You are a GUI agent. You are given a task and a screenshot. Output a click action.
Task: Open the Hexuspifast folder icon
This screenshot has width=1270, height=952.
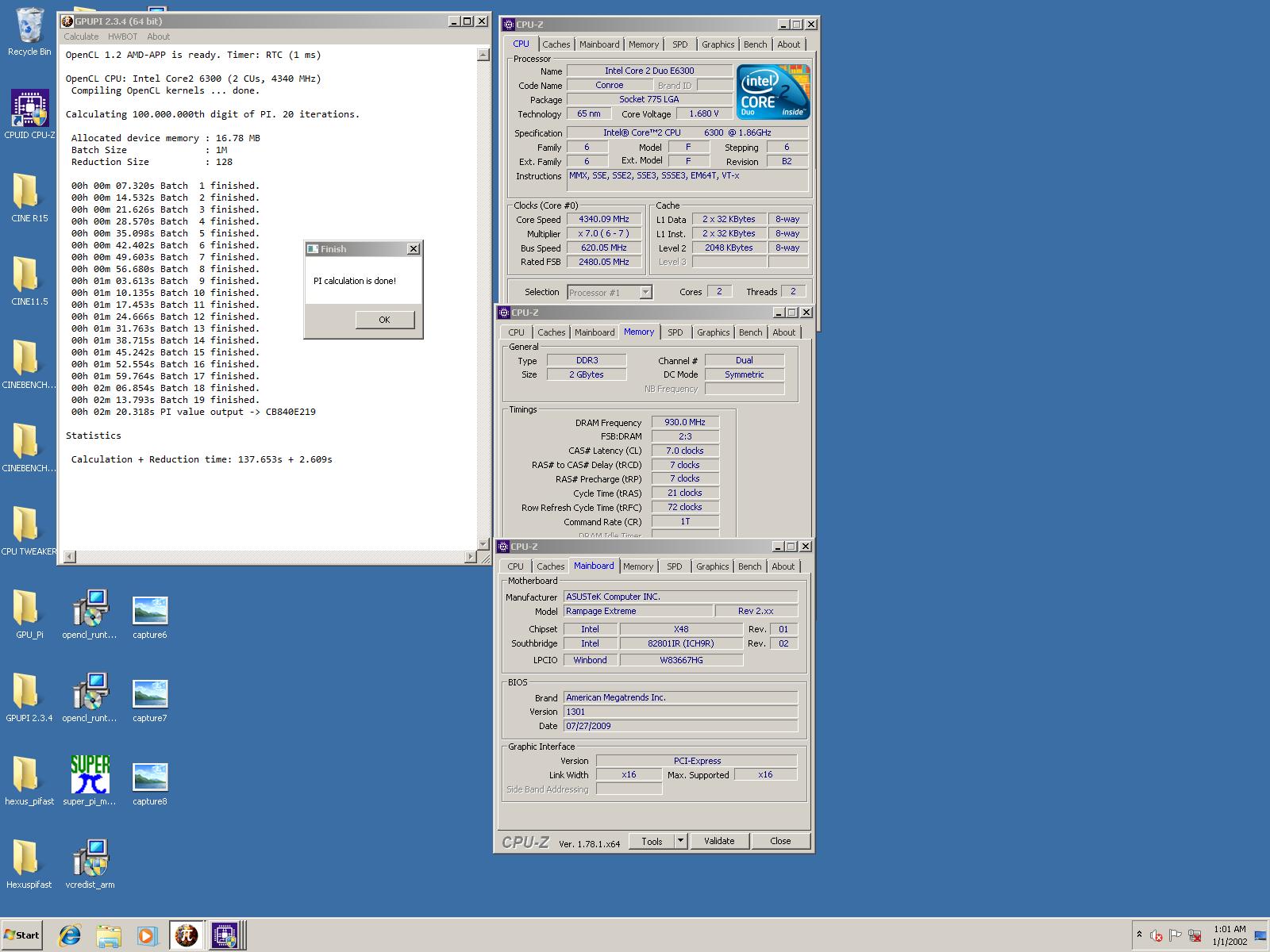click(x=29, y=865)
